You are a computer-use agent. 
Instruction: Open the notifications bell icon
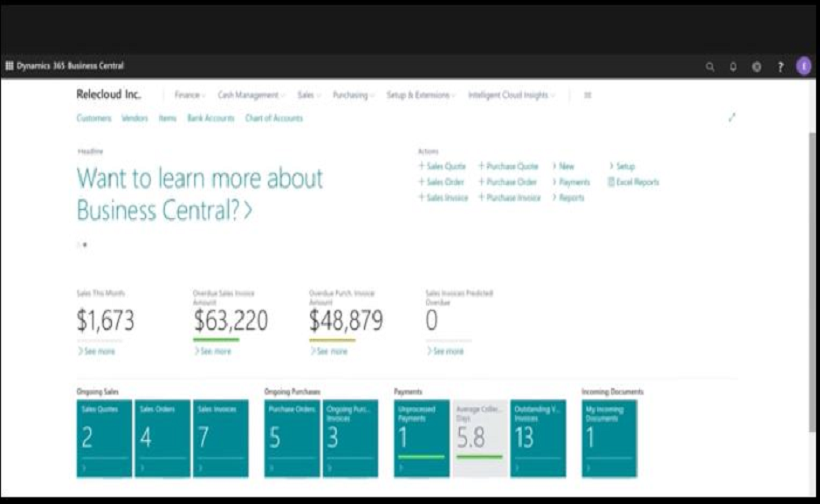click(733, 67)
